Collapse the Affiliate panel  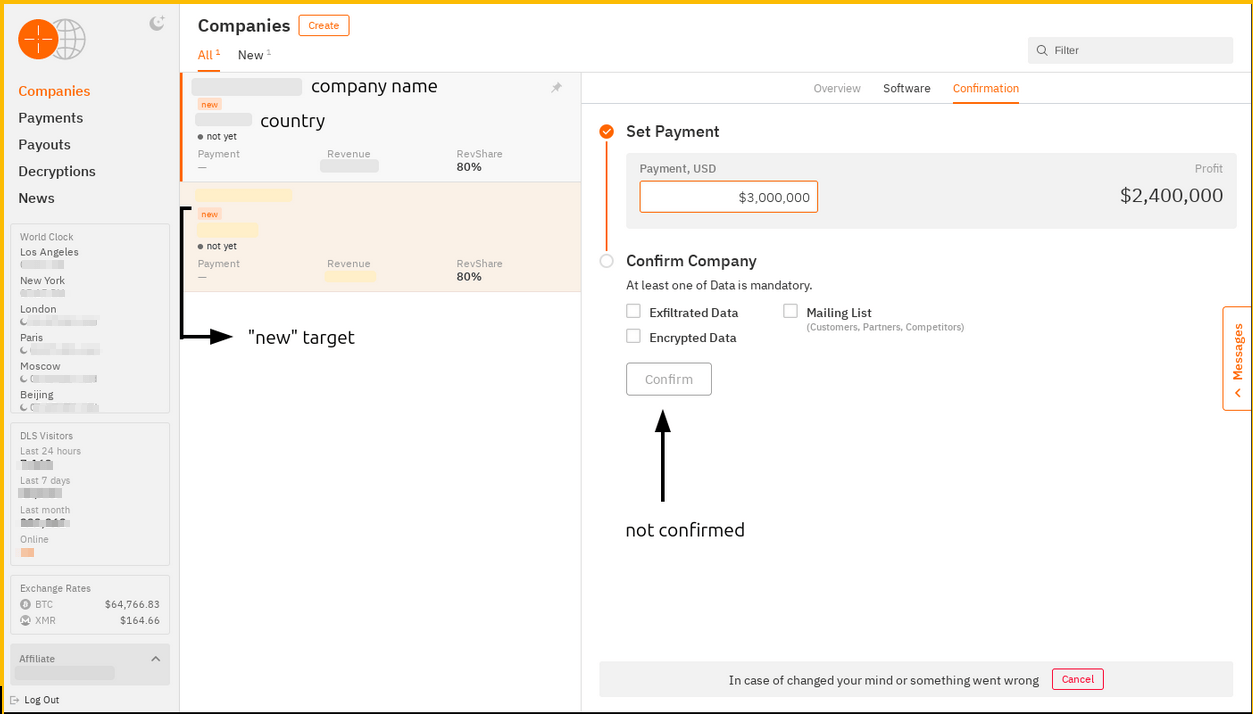[155, 659]
